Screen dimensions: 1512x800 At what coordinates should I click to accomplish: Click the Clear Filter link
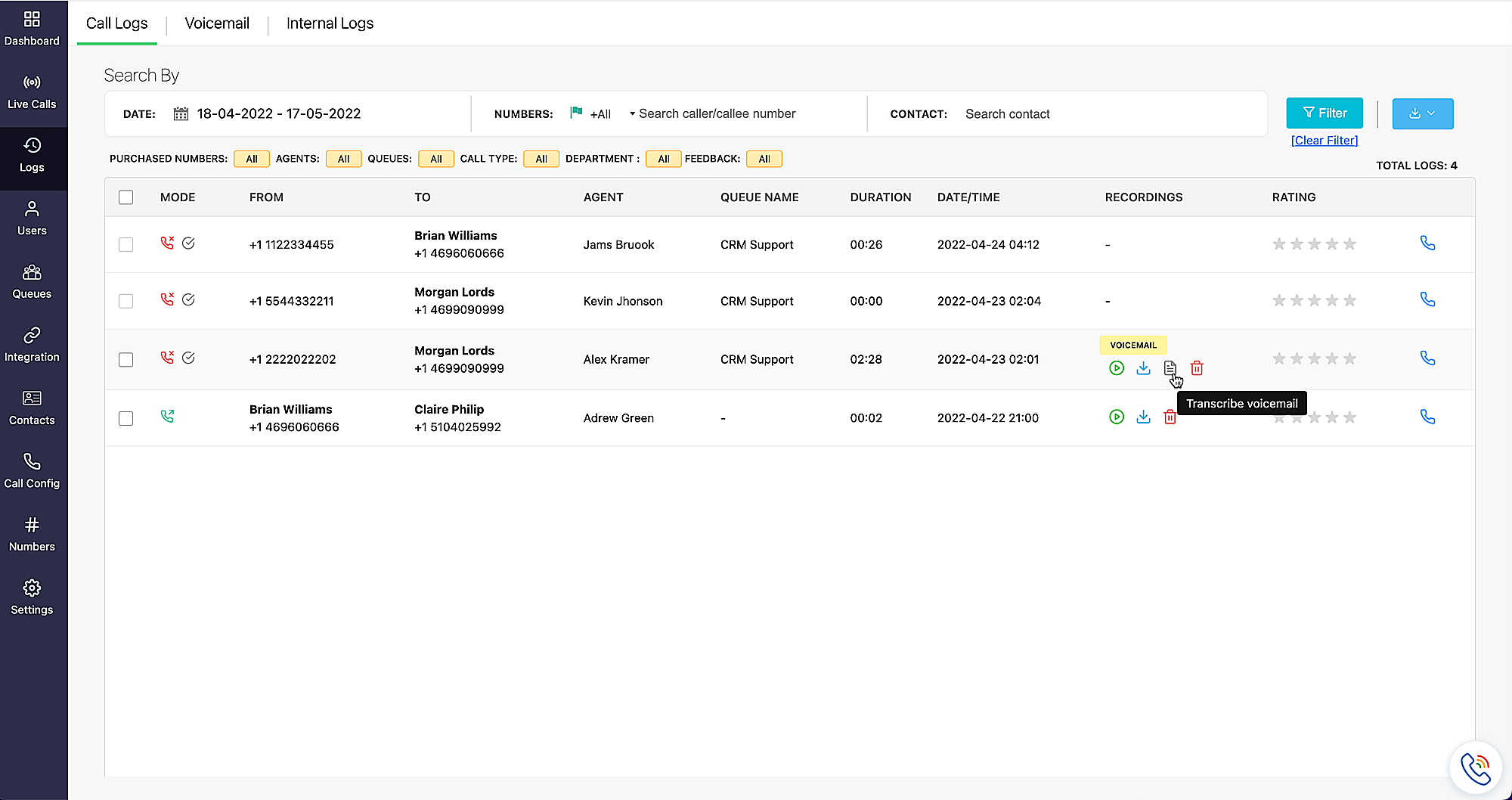click(x=1324, y=141)
